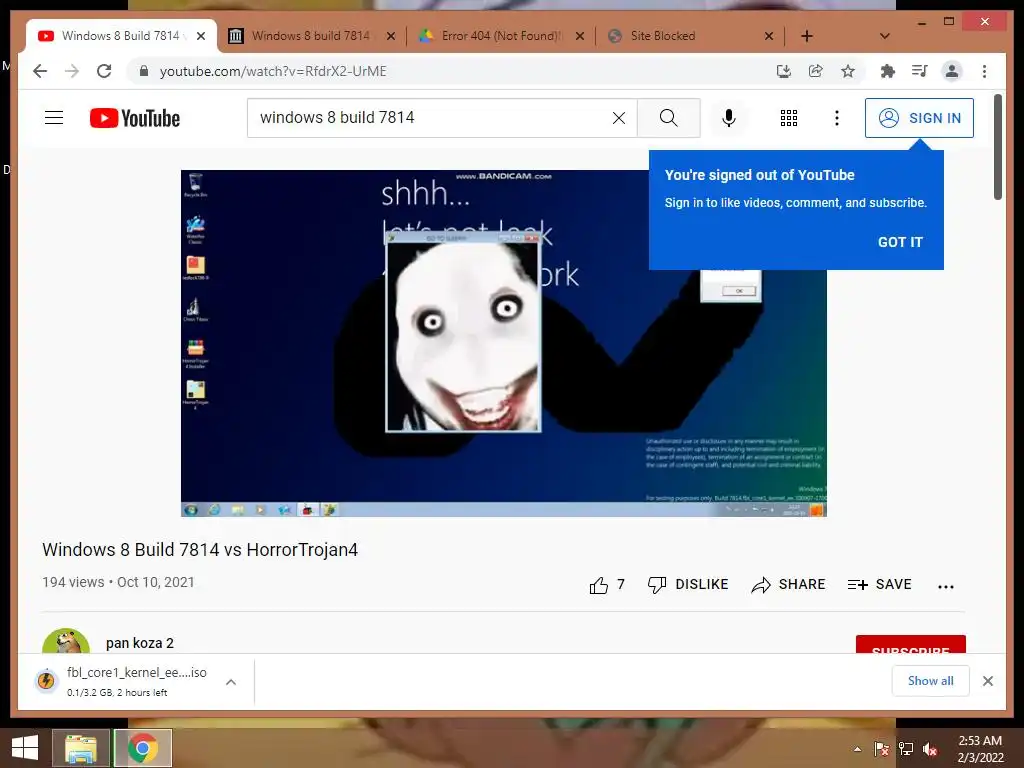
Task: Open the taskbar clock showing 2:53 AM
Action: [x=980, y=749]
